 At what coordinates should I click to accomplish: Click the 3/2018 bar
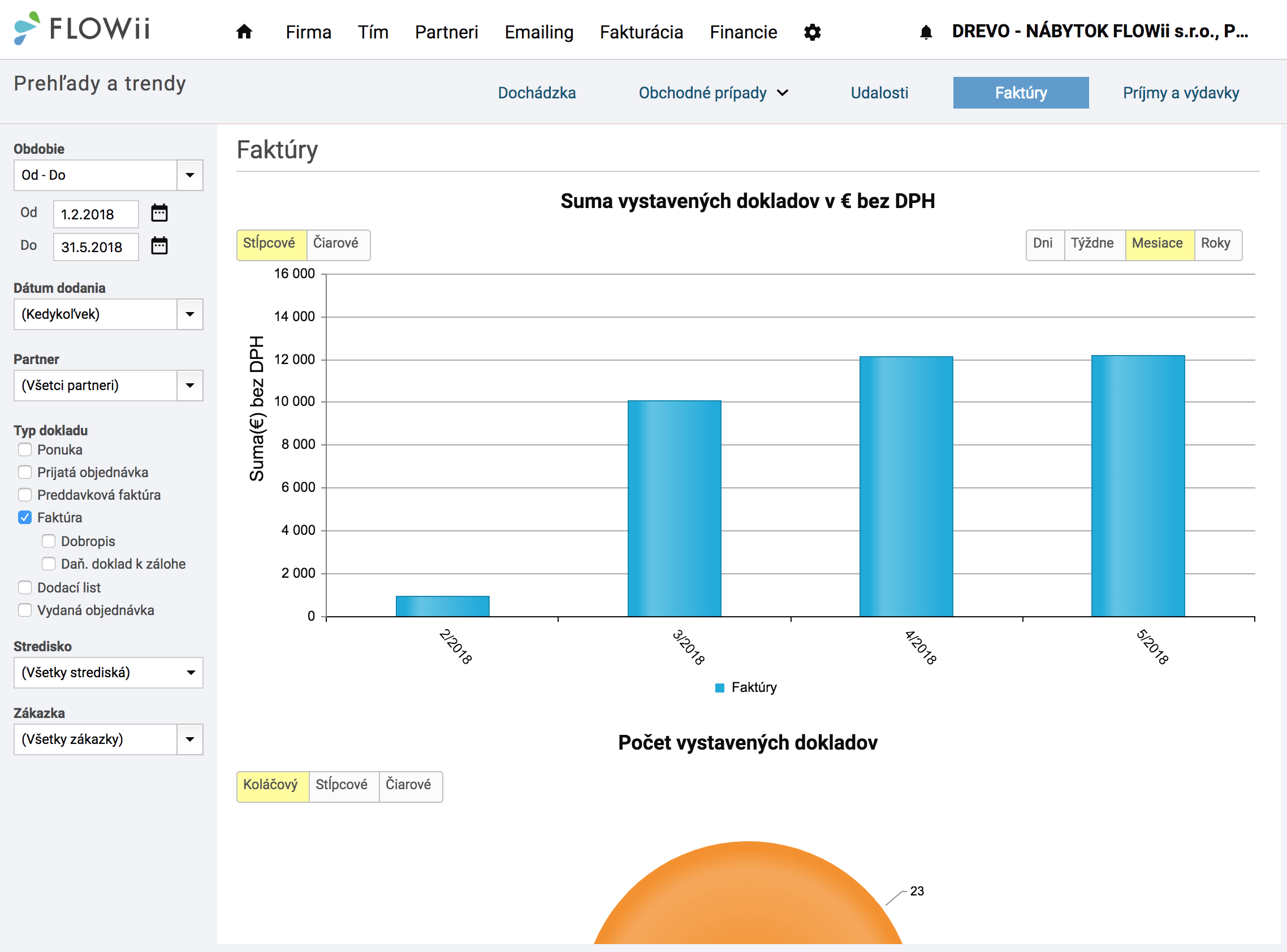pyautogui.click(x=675, y=508)
